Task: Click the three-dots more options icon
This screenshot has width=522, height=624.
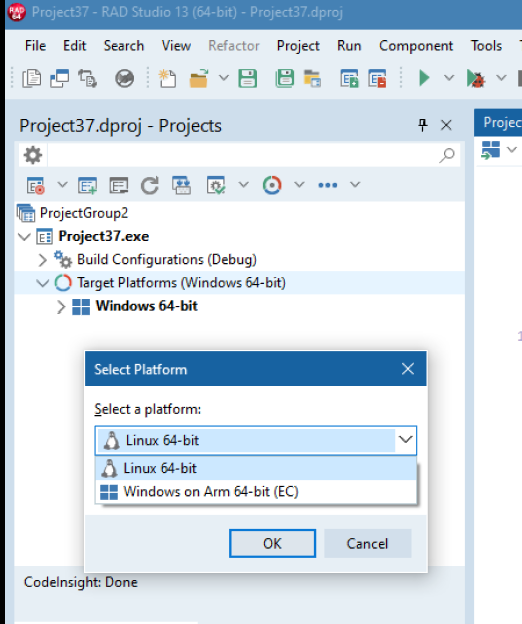Action: click(x=328, y=185)
